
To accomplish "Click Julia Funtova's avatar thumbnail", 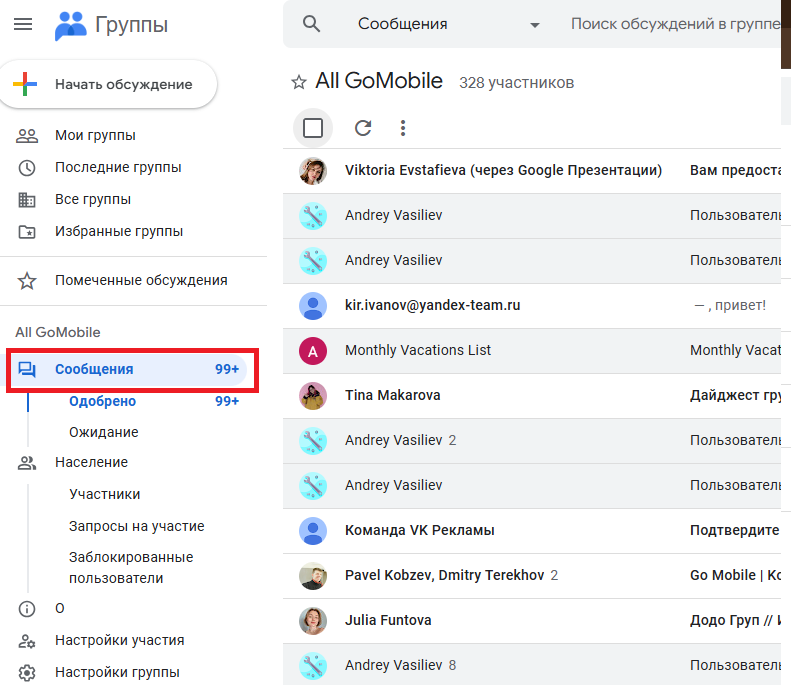I will [x=313, y=620].
